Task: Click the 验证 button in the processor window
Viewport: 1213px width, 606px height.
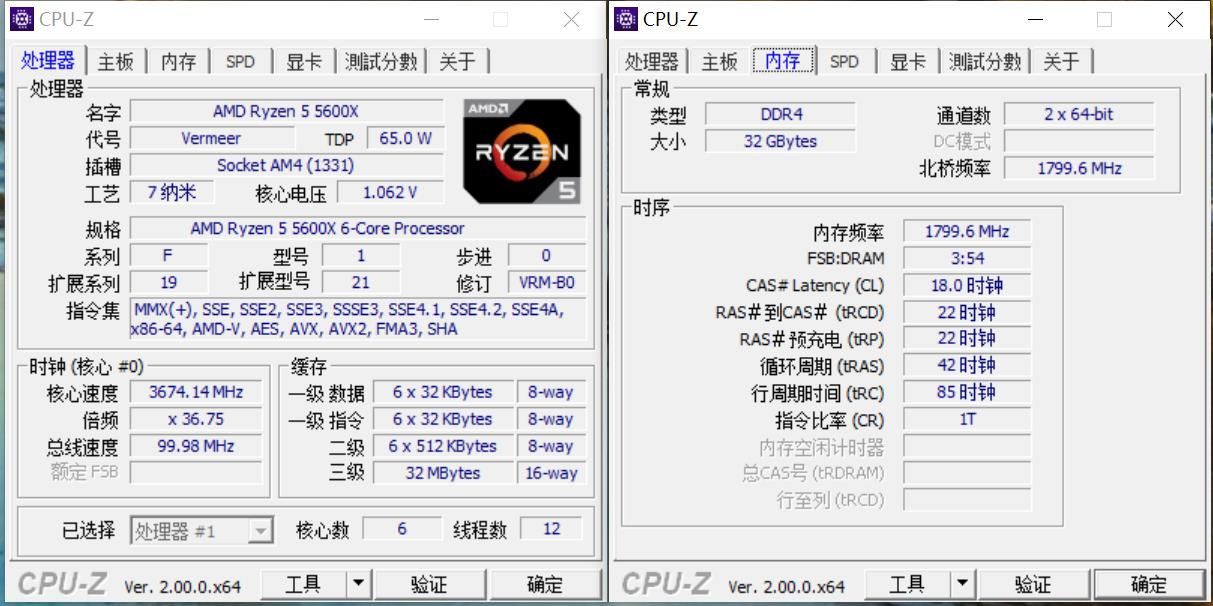Action: pyautogui.click(x=431, y=583)
